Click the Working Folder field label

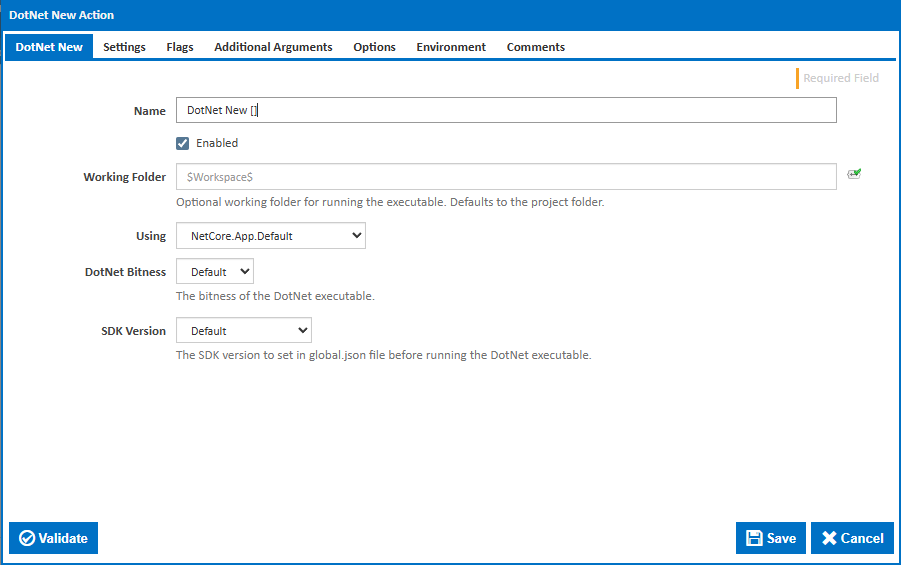tap(125, 177)
